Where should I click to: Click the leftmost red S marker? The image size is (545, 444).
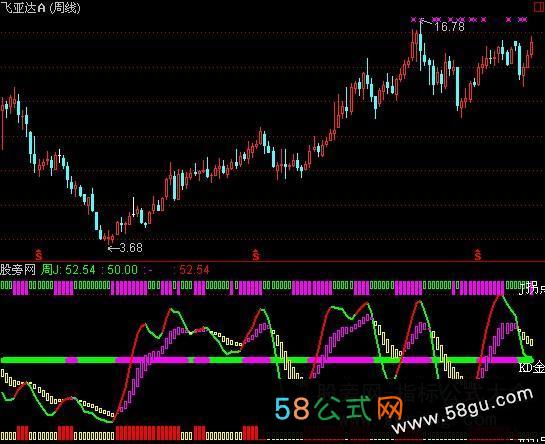coord(39,255)
